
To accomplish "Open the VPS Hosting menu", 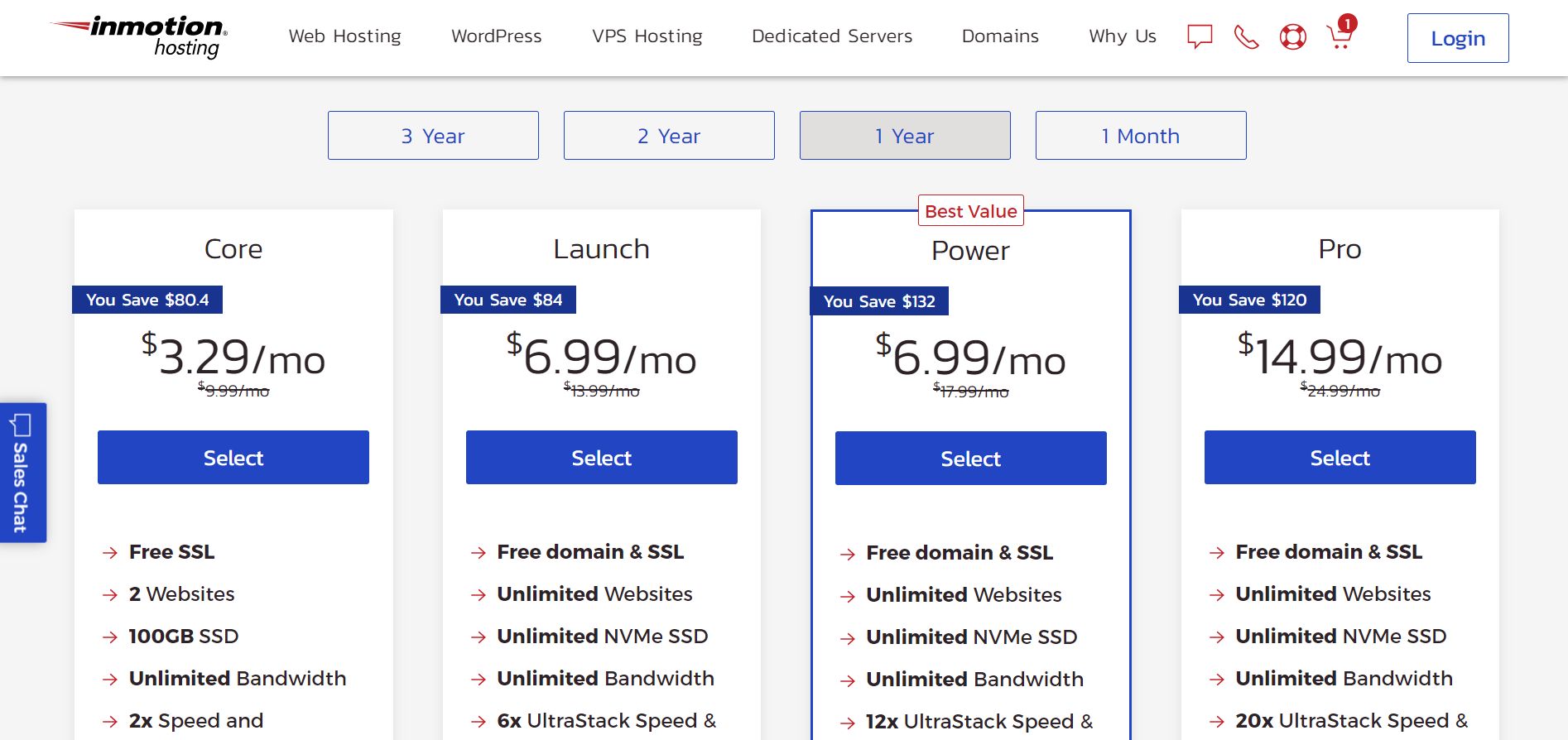I will 647,36.
